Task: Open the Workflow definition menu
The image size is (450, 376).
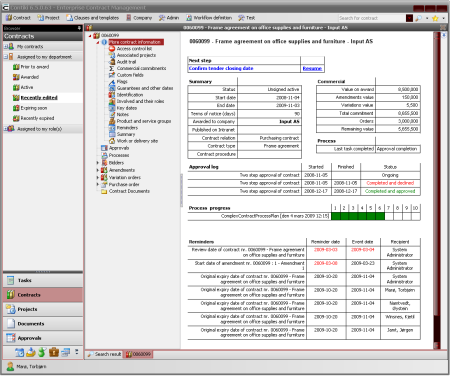Action: 209,18
